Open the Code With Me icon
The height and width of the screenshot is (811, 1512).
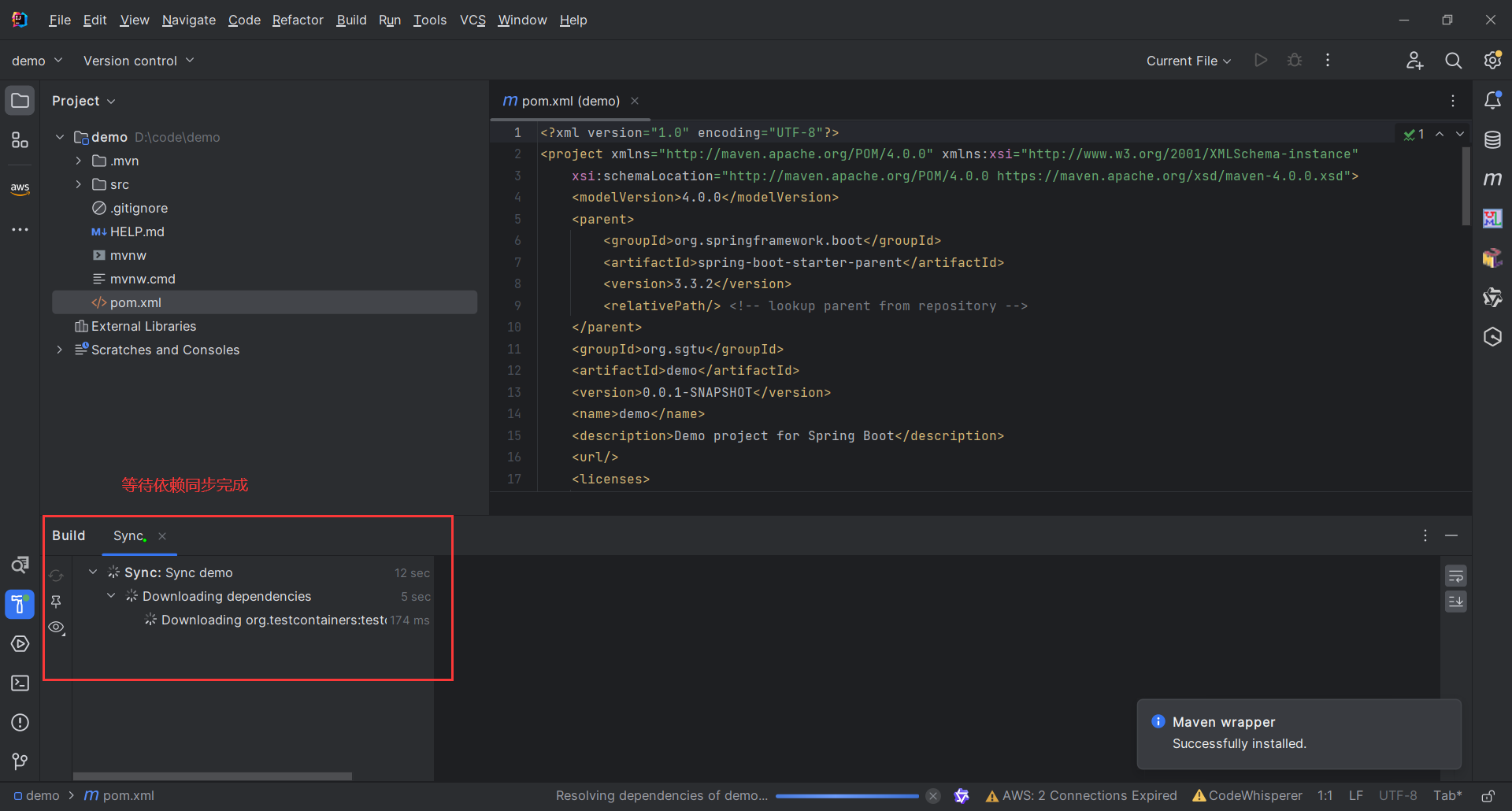click(1415, 61)
